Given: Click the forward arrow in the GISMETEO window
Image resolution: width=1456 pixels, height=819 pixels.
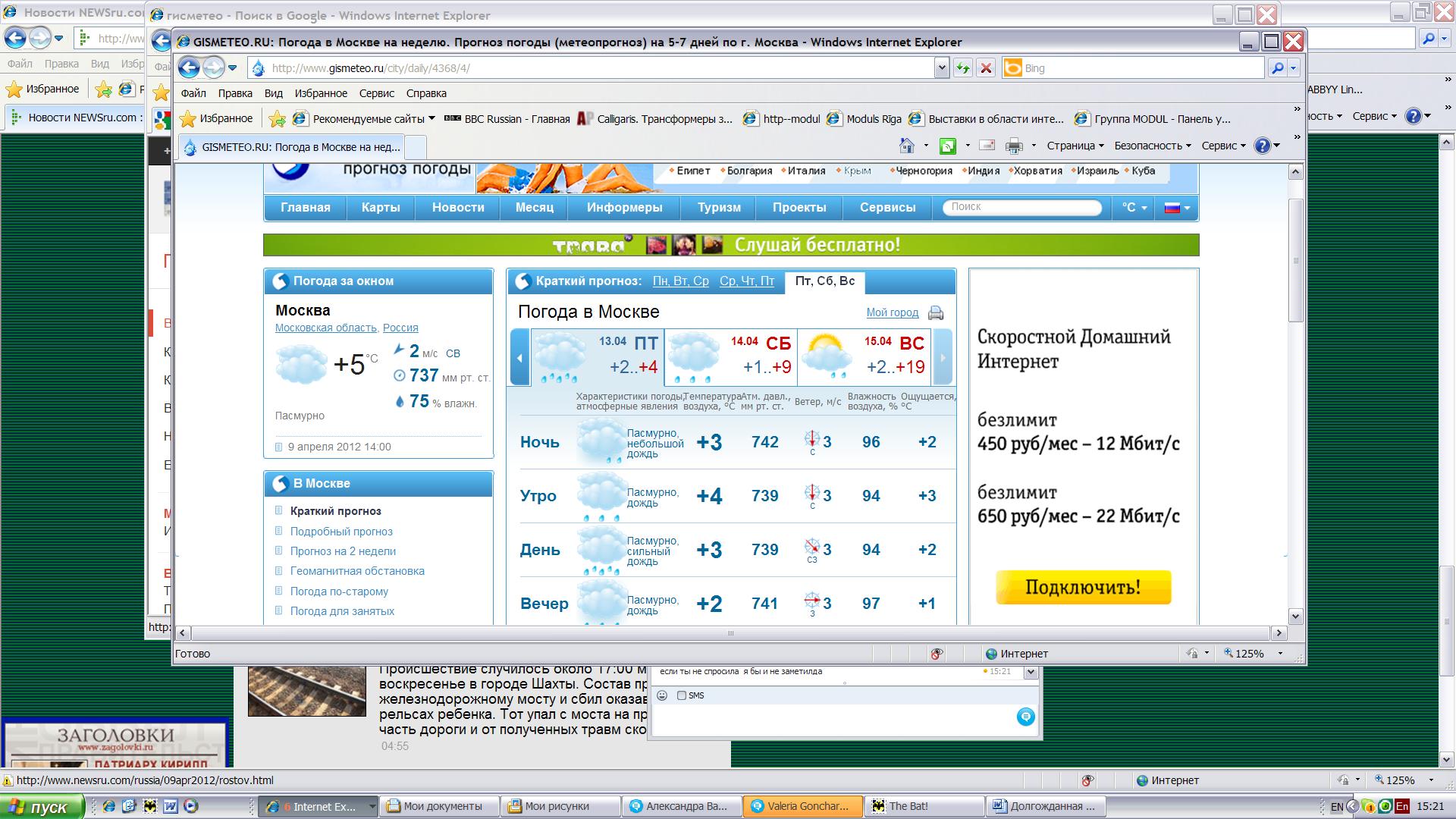Looking at the screenshot, I should 214,68.
